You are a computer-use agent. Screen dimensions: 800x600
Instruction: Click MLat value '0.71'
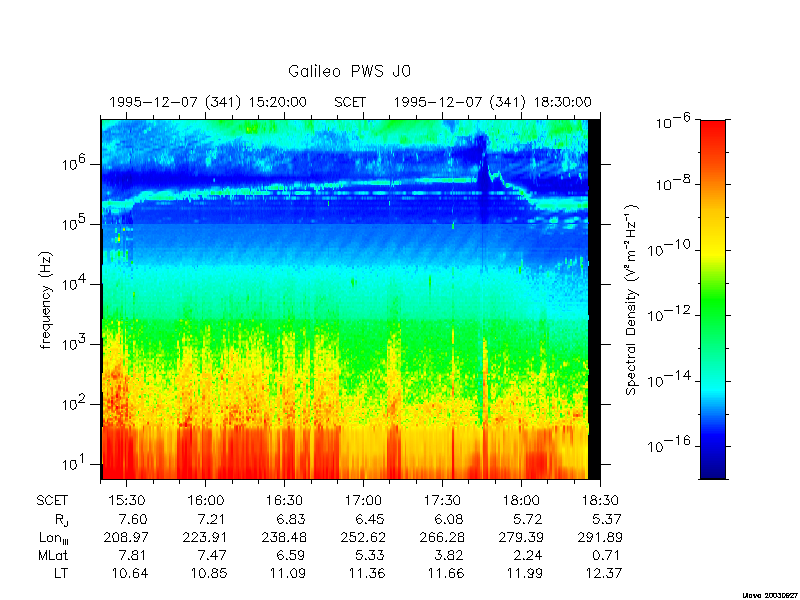click(606, 555)
